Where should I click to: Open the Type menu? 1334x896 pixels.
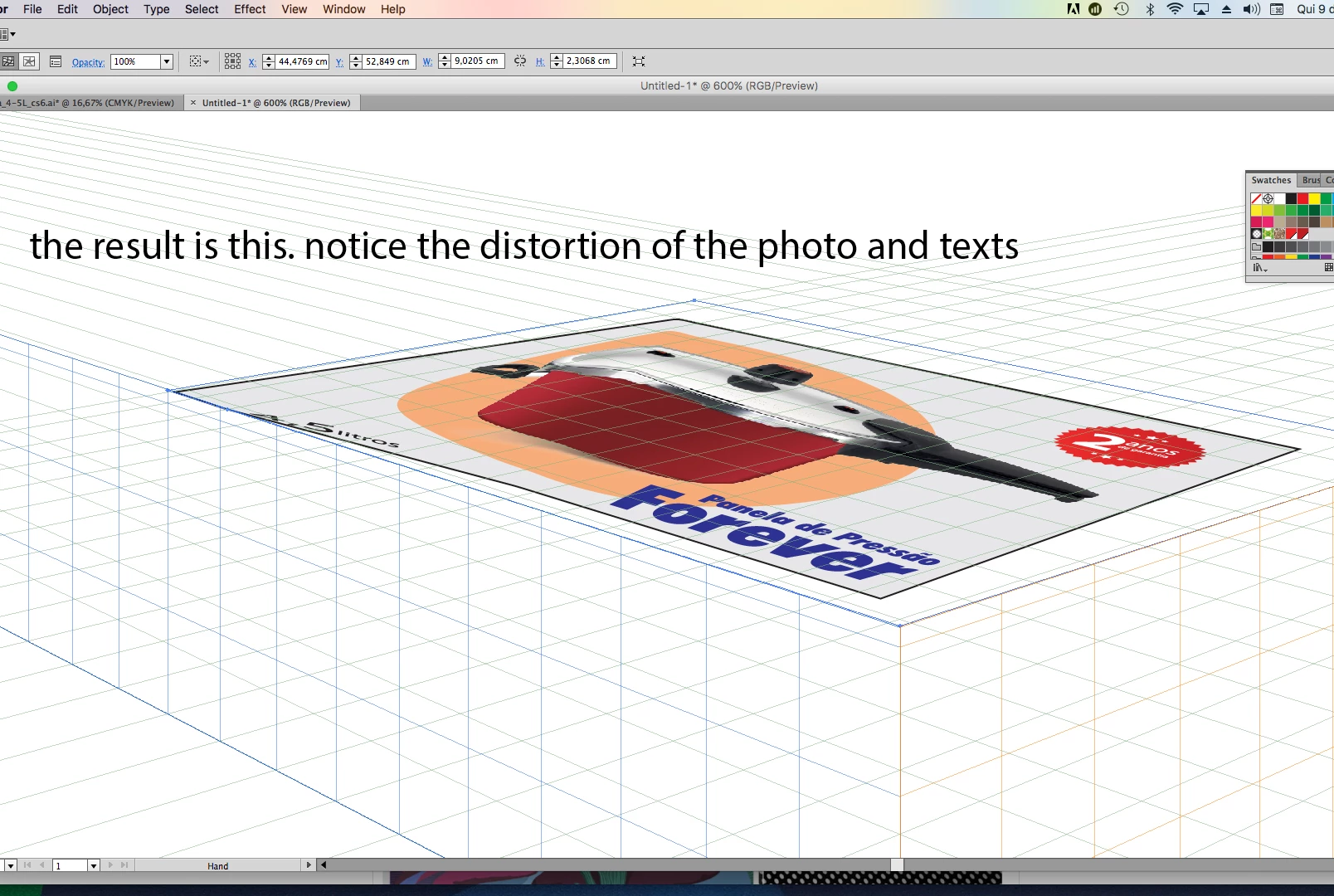pos(156,9)
